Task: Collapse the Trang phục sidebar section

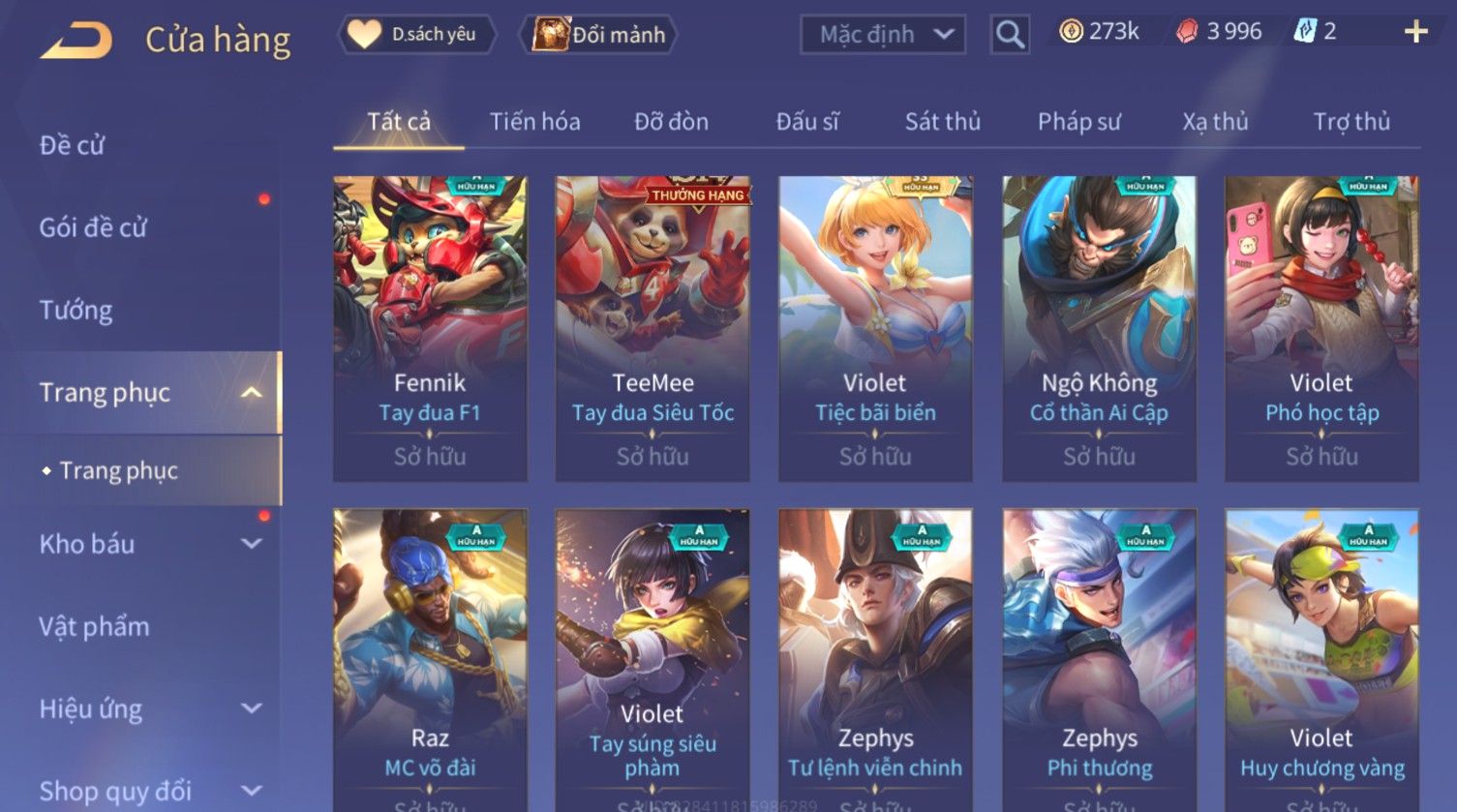Action: (251, 392)
